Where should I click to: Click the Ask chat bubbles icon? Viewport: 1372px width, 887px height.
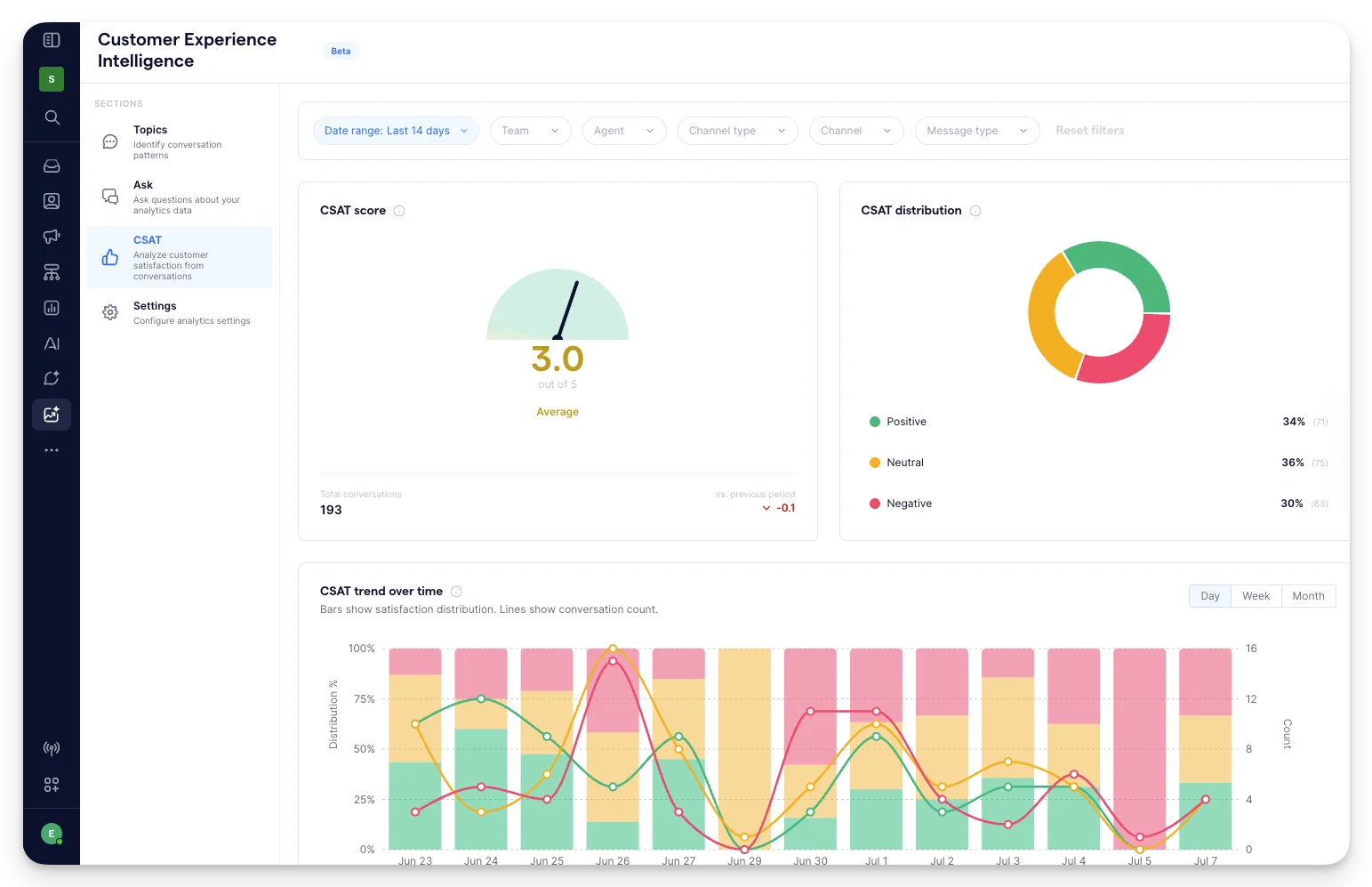coord(110,197)
